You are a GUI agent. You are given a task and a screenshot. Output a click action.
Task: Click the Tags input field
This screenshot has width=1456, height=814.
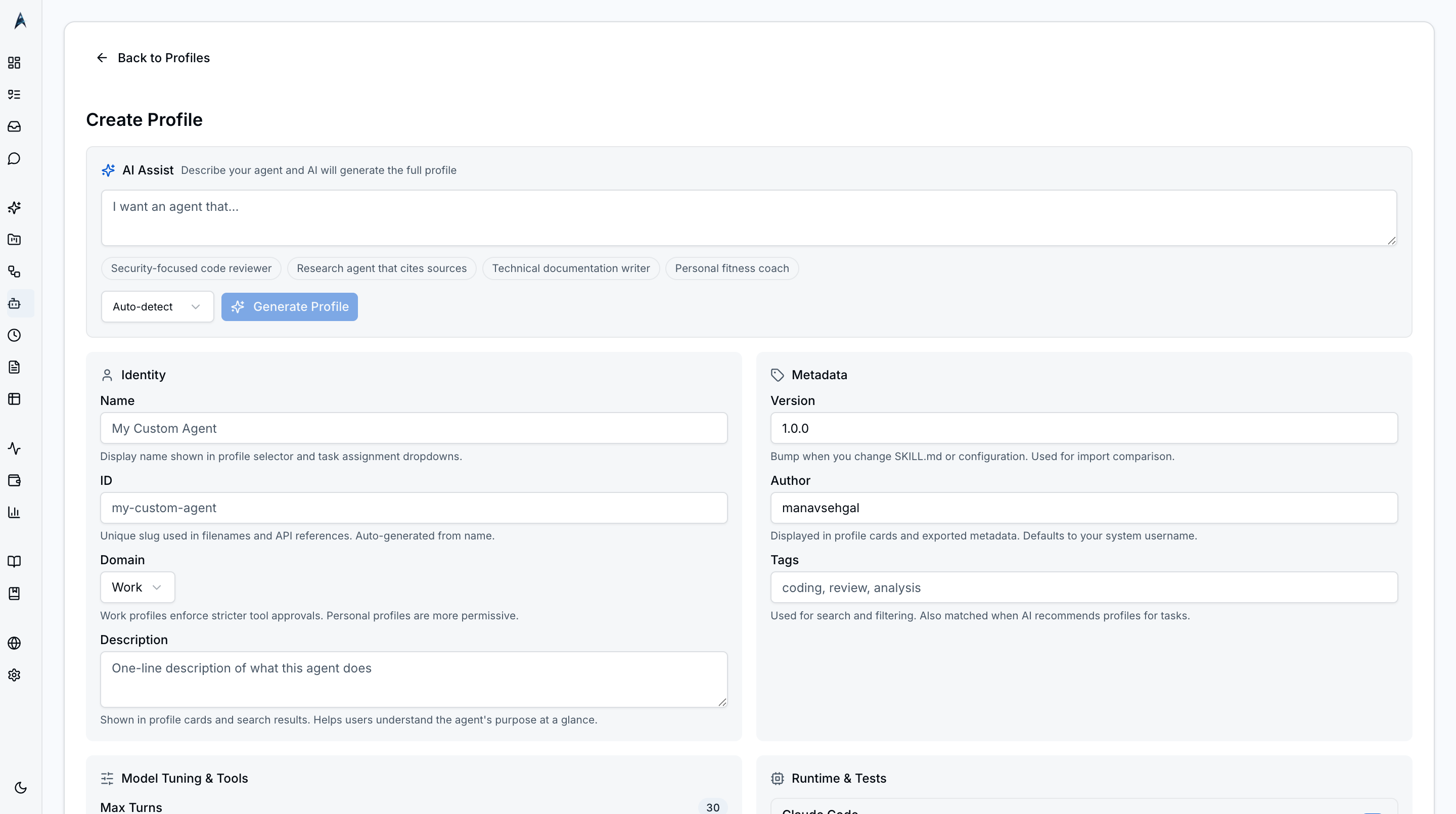coord(1084,587)
